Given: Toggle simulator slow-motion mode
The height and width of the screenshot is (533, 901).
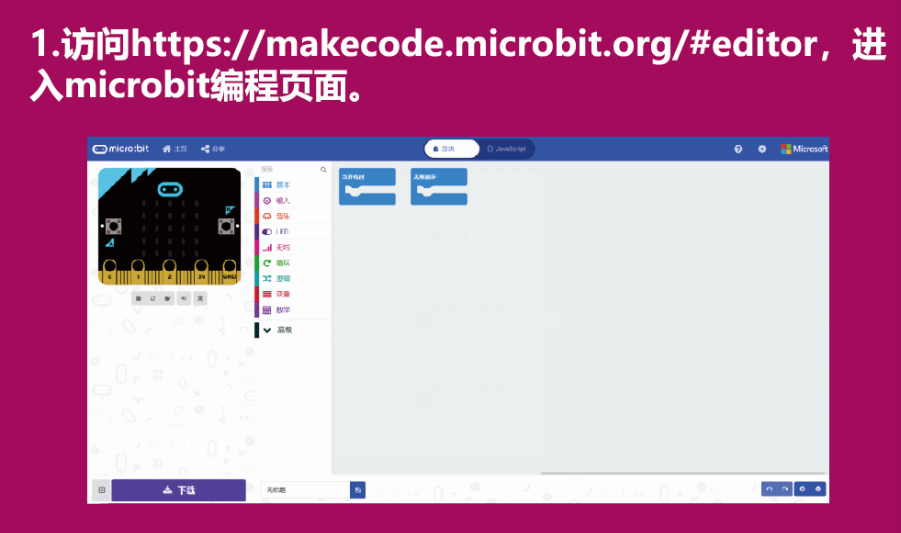Looking at the screenshot, I should [x=167, y=299].
